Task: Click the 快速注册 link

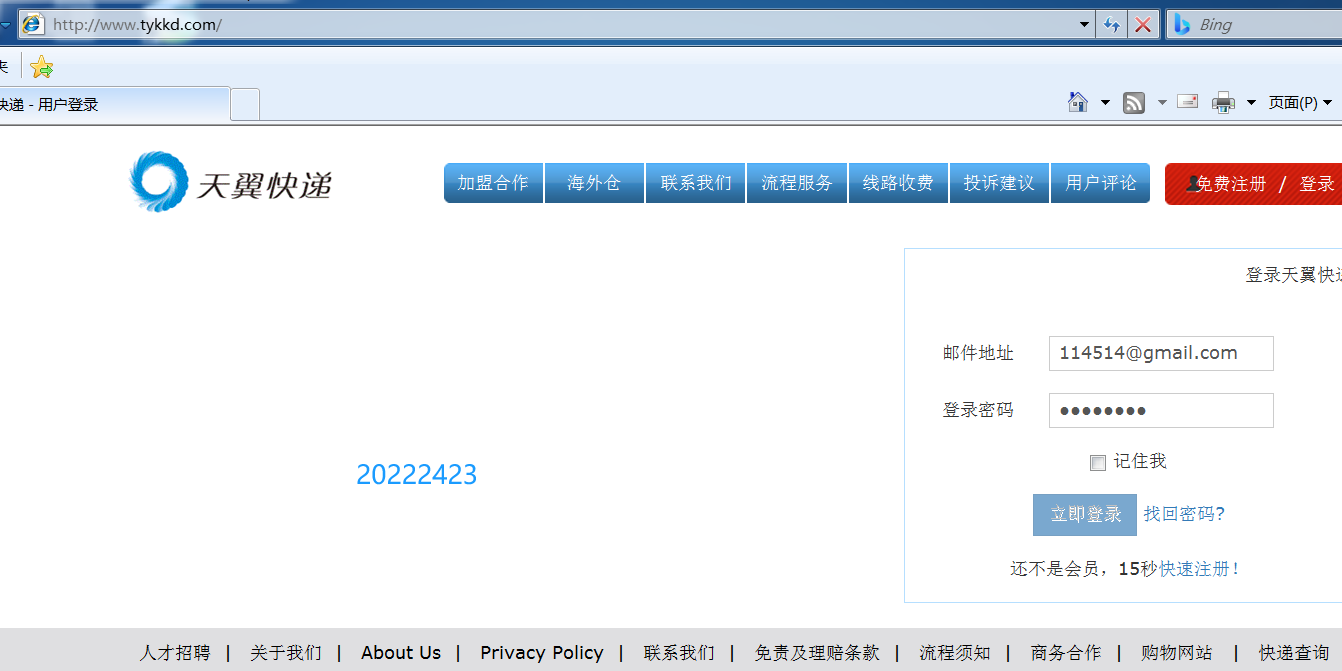Action: point(1200,569)
